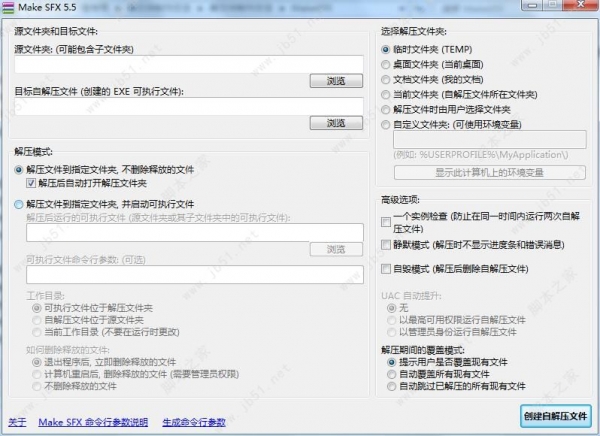Click 浏览 button for executable to run

[x=336, y=249]
